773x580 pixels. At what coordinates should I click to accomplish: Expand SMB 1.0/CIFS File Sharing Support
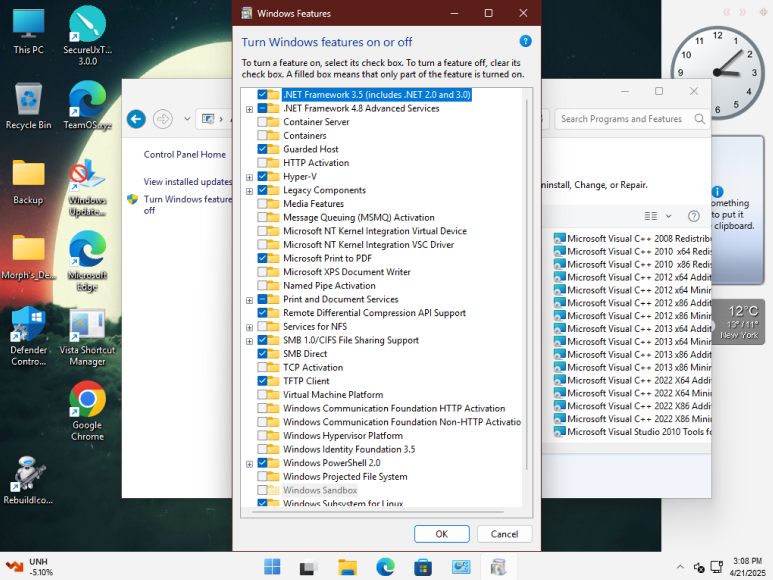249,341
